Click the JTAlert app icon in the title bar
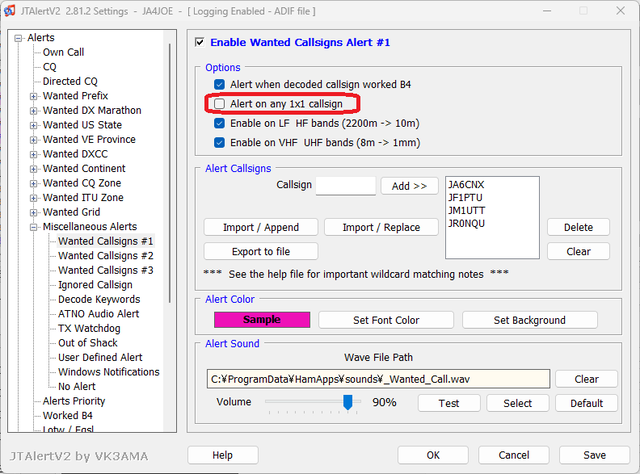Viewport: 640px width, 474px height. [9, 11]
